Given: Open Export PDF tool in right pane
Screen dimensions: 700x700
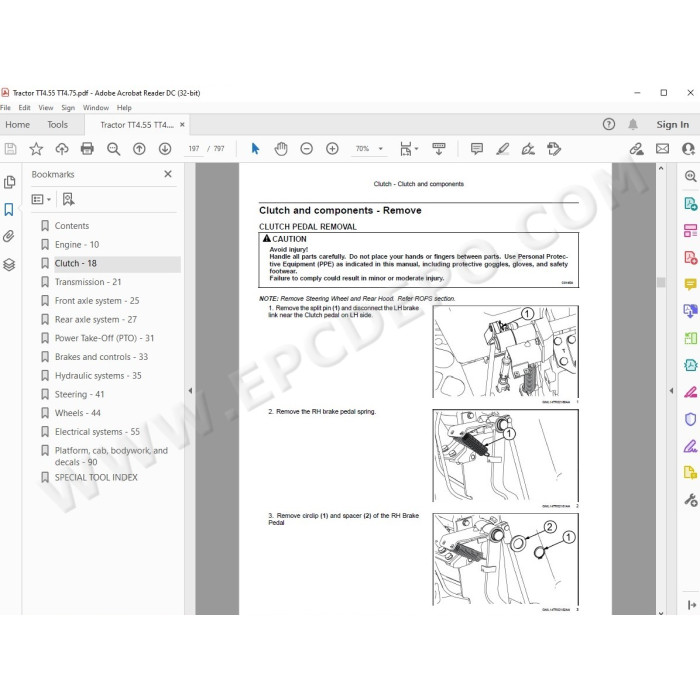Looking at the screenshot, I should pyautogui.click(x=690, y=204).
